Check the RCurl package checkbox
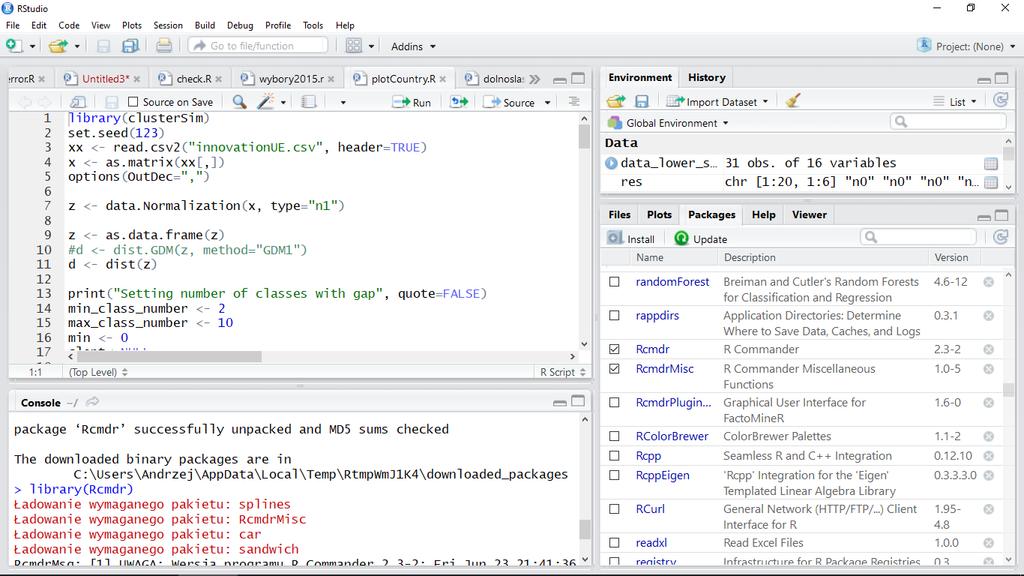This screenshot has width=1024, height=576. tap(614, 509)
